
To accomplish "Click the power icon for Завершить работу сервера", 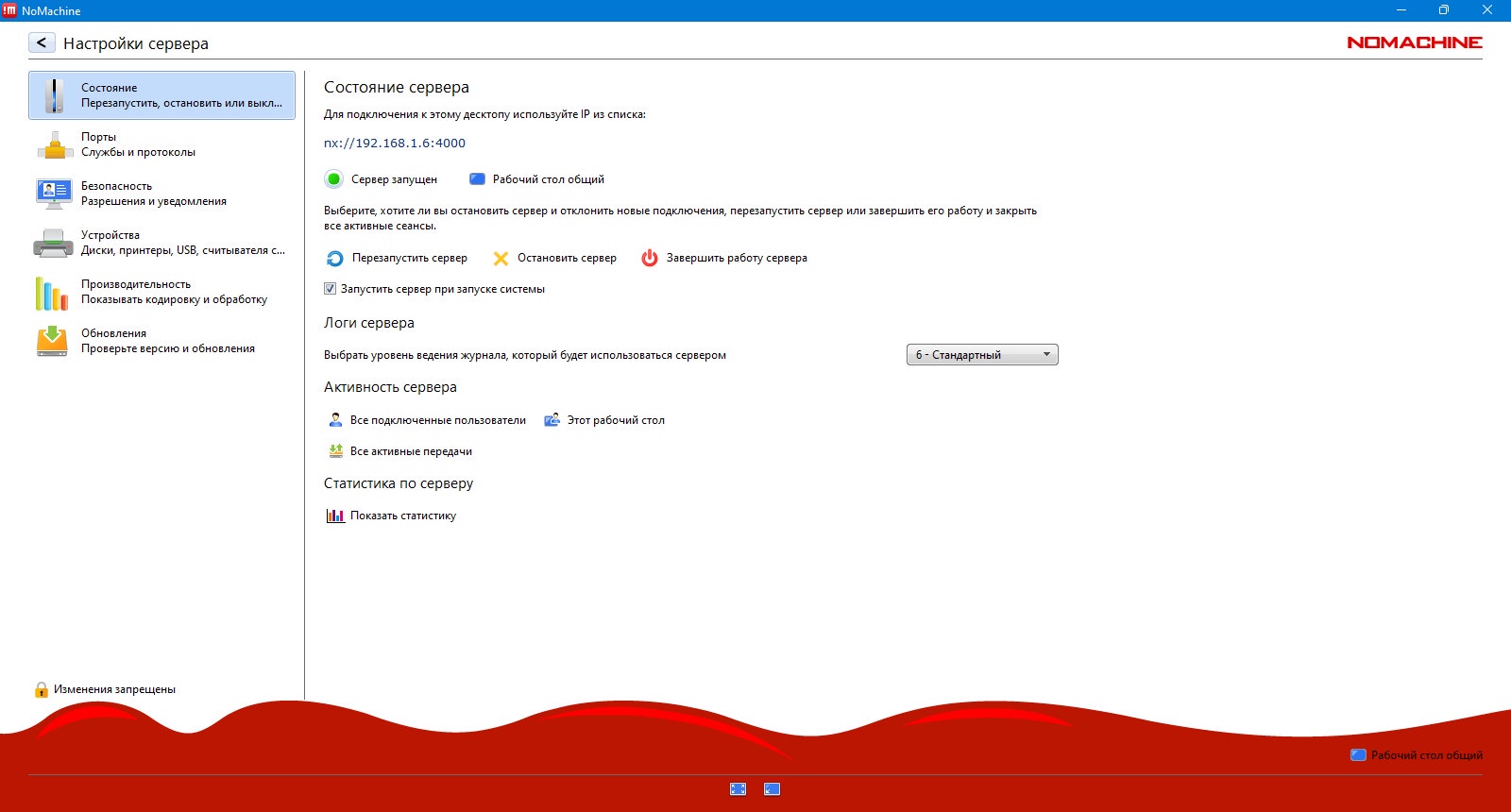I will point(650,258).
